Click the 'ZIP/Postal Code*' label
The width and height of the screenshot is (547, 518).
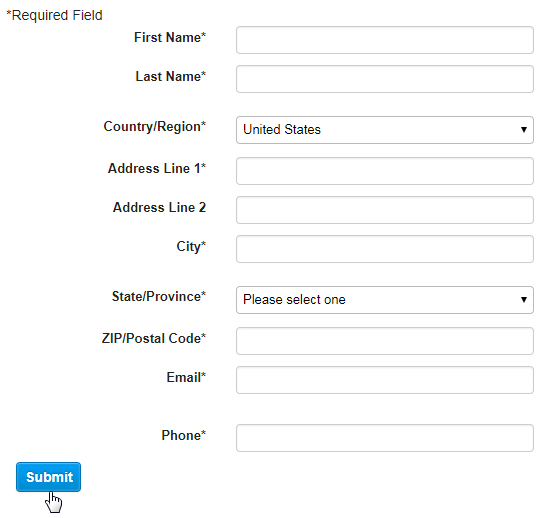pyautogui.click(x=154, y=338)
